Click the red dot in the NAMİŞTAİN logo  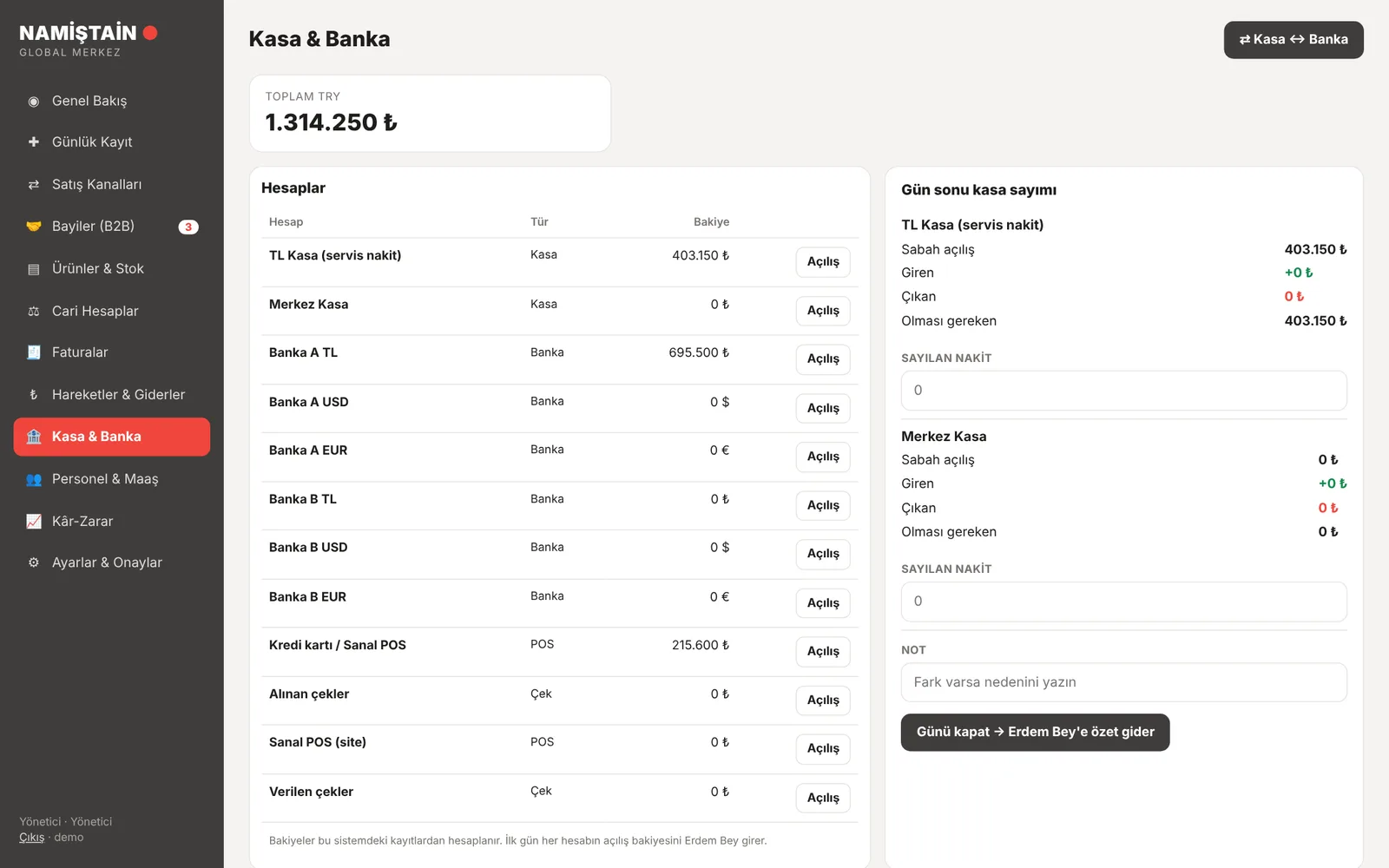150,33
